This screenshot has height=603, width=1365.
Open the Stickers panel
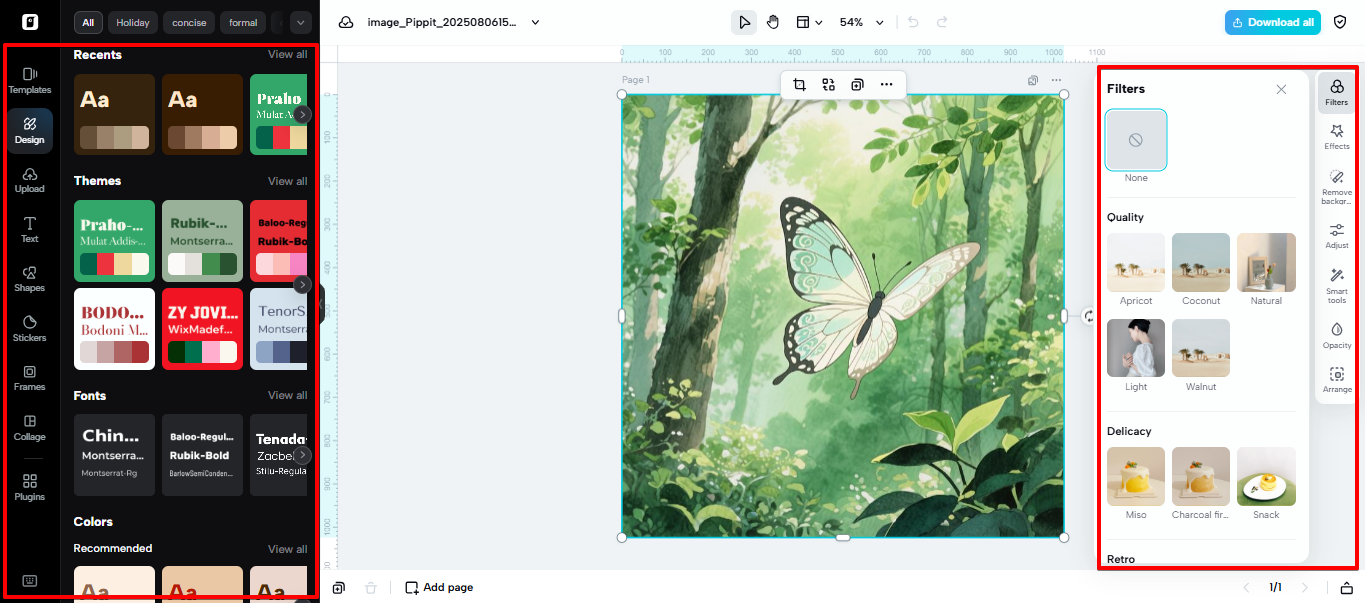click(29, 328)
